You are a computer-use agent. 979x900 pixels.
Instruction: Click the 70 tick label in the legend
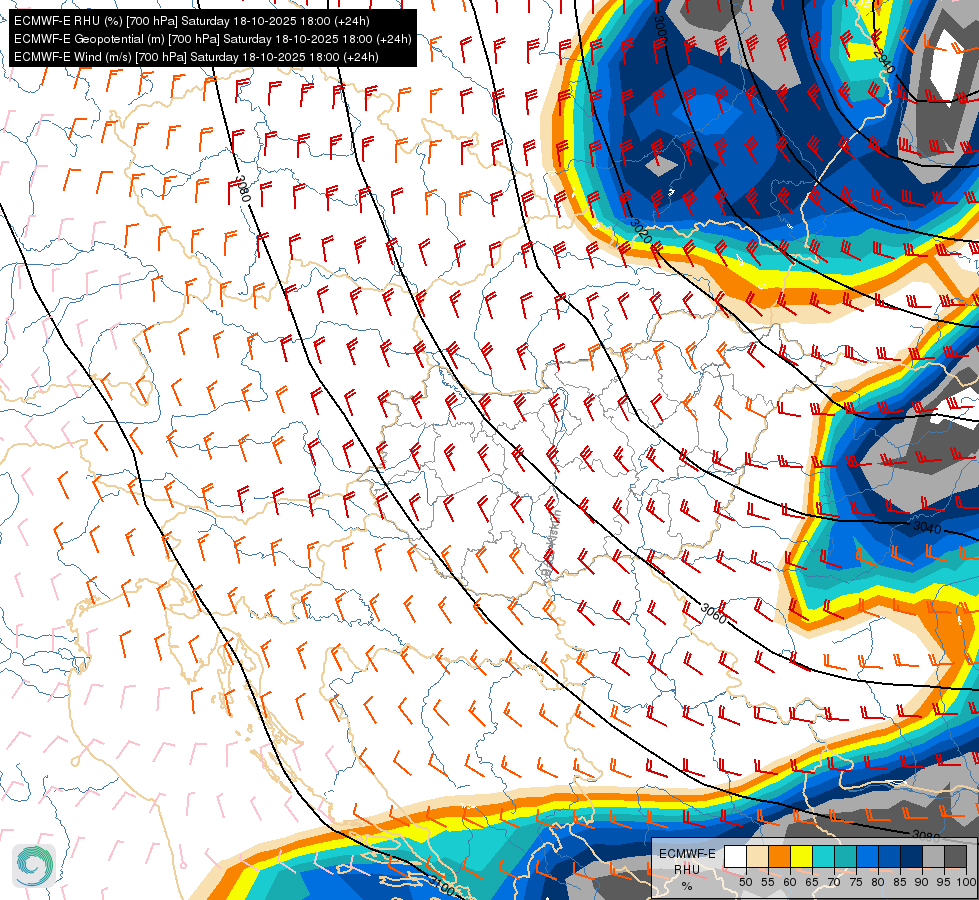coord(834,882)
